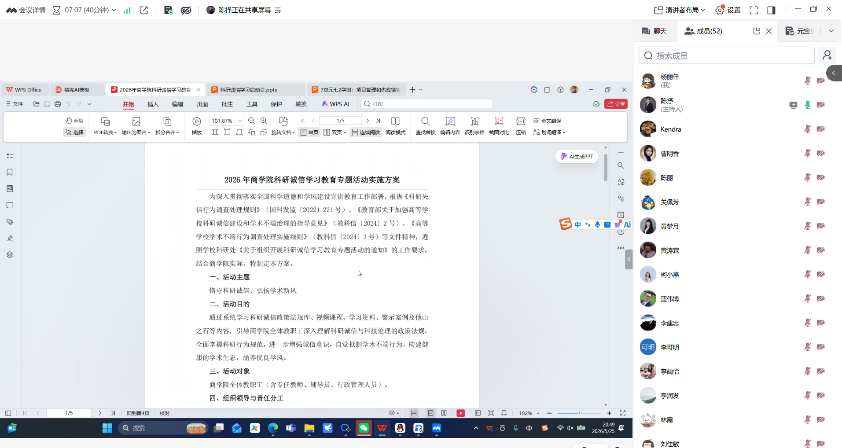Image resolution: width=842 pixels, height=448 pixels.
Task: Click the 搜索成员 search members field
Action: pos(727,55)
